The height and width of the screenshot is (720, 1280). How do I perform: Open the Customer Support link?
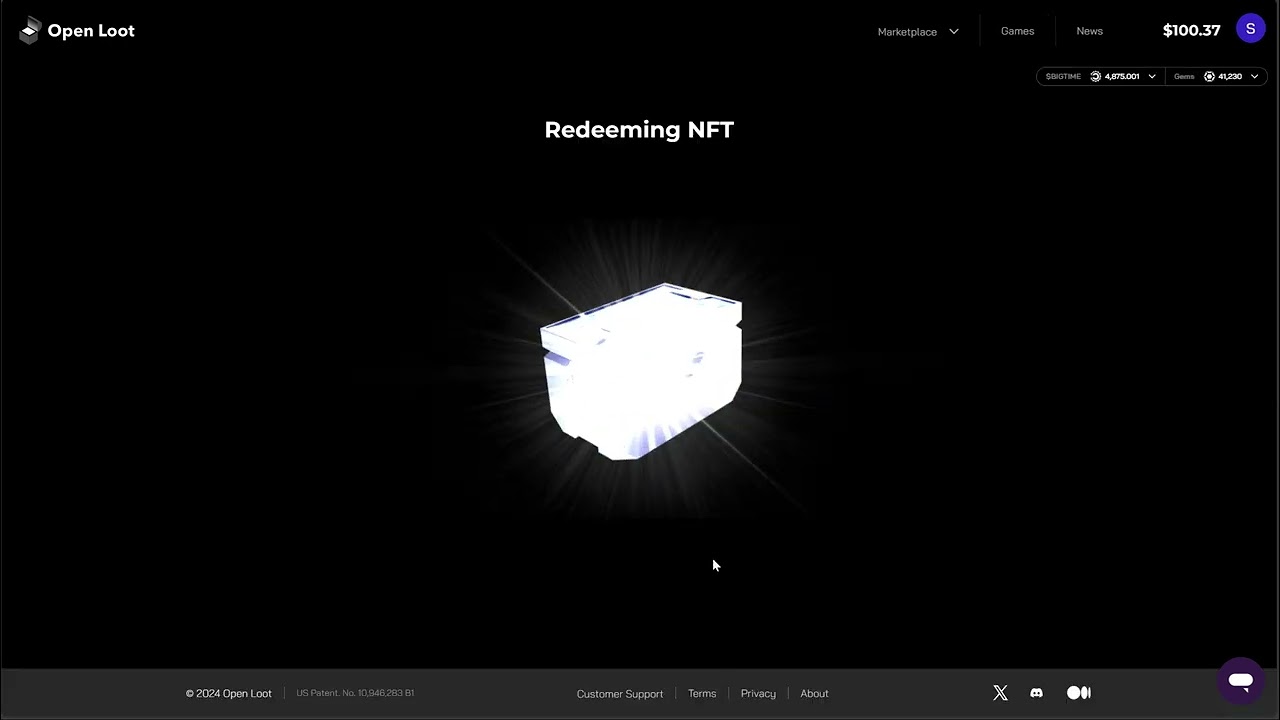pos(620,694)
